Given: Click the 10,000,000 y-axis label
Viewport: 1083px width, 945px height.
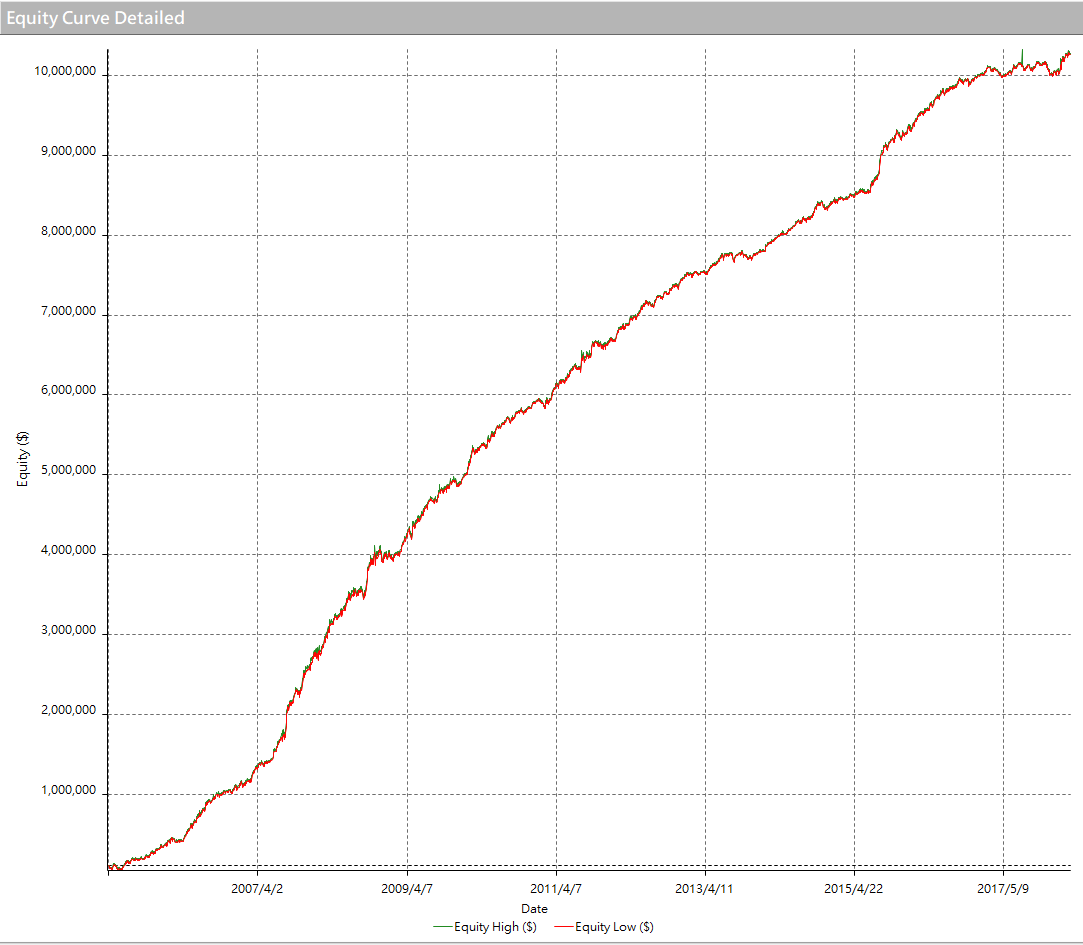Looking at the screenshot, I should pyautogui.click(x=65, y=71).
